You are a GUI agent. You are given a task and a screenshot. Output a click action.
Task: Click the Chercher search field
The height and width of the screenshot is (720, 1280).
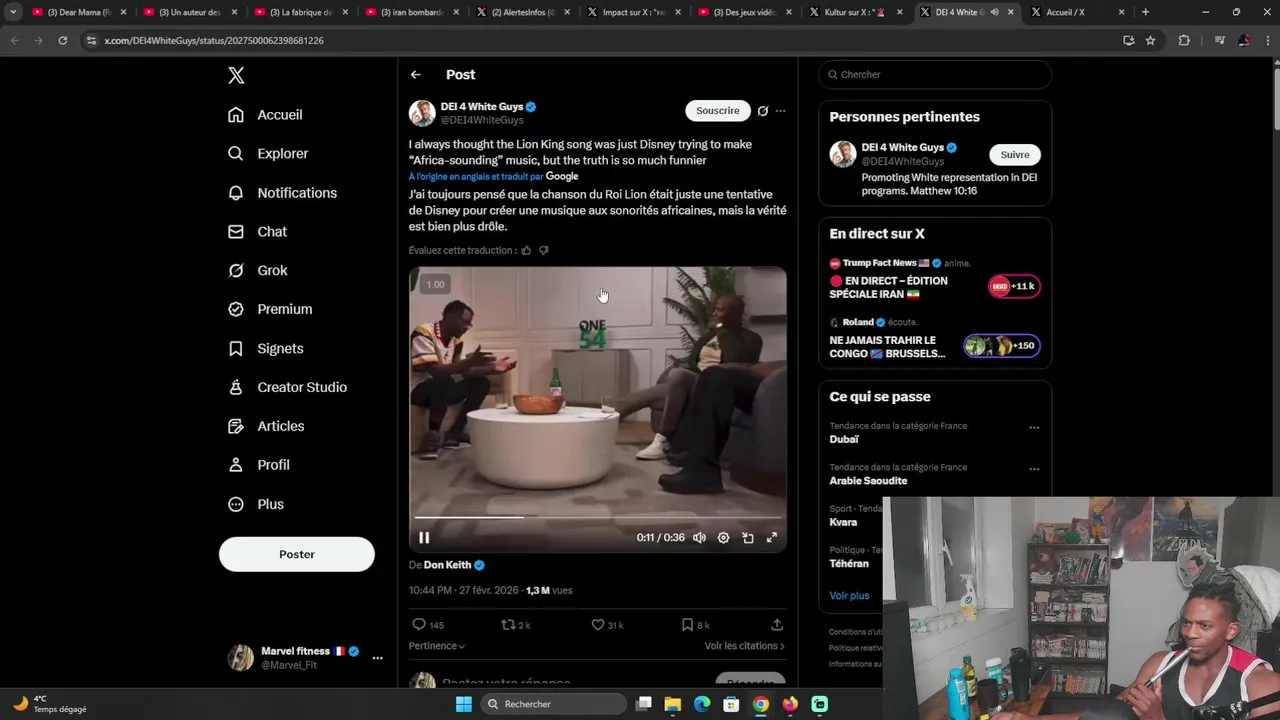tap(935, 74)
